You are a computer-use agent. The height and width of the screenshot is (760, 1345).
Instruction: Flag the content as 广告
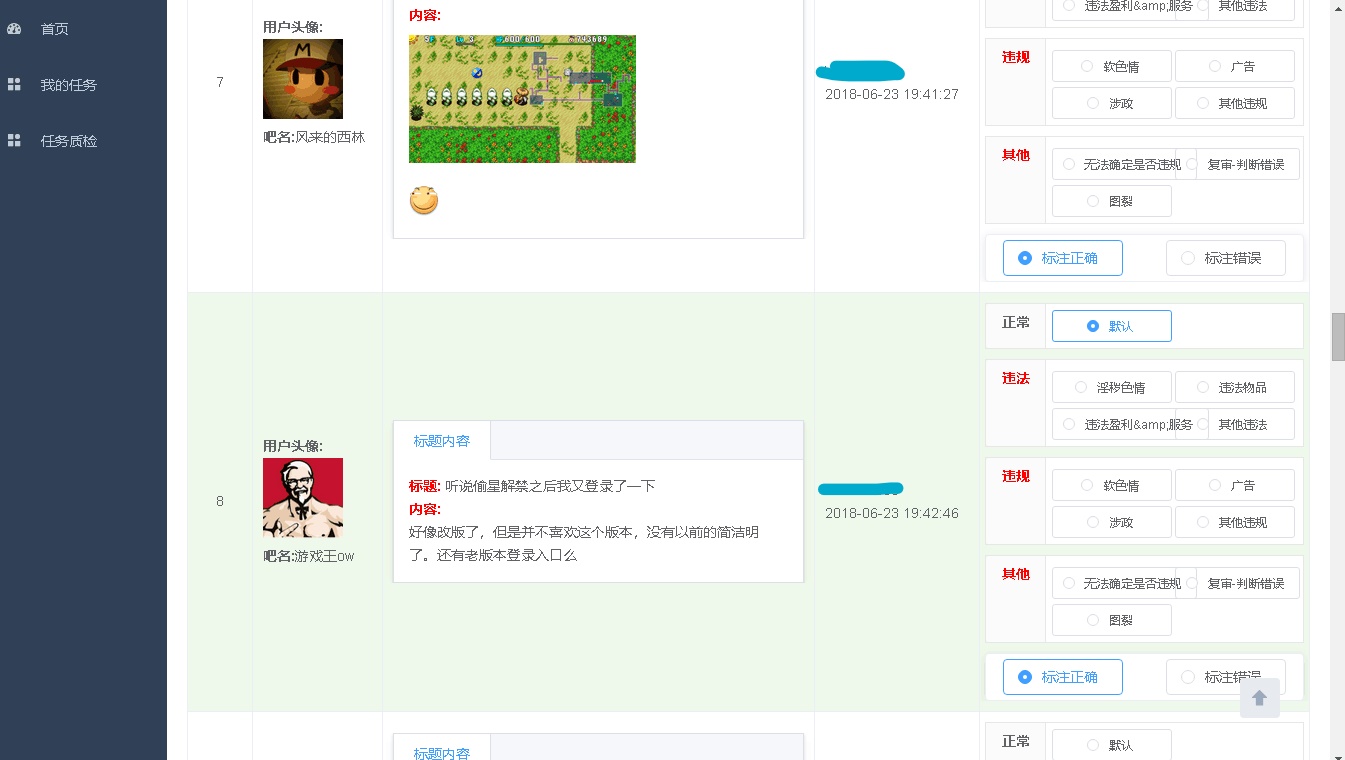coord(1235,485)
